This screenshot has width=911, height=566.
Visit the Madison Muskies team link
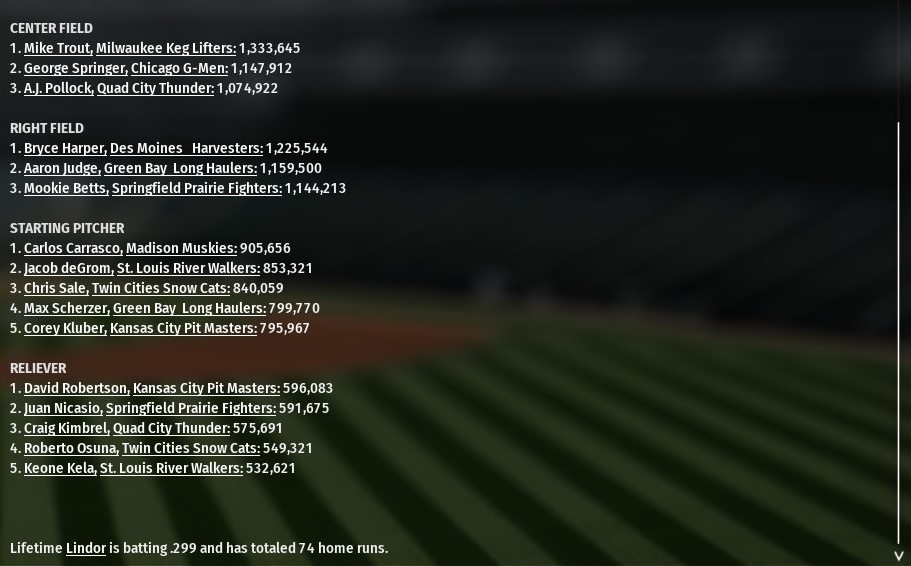point(181,248)
